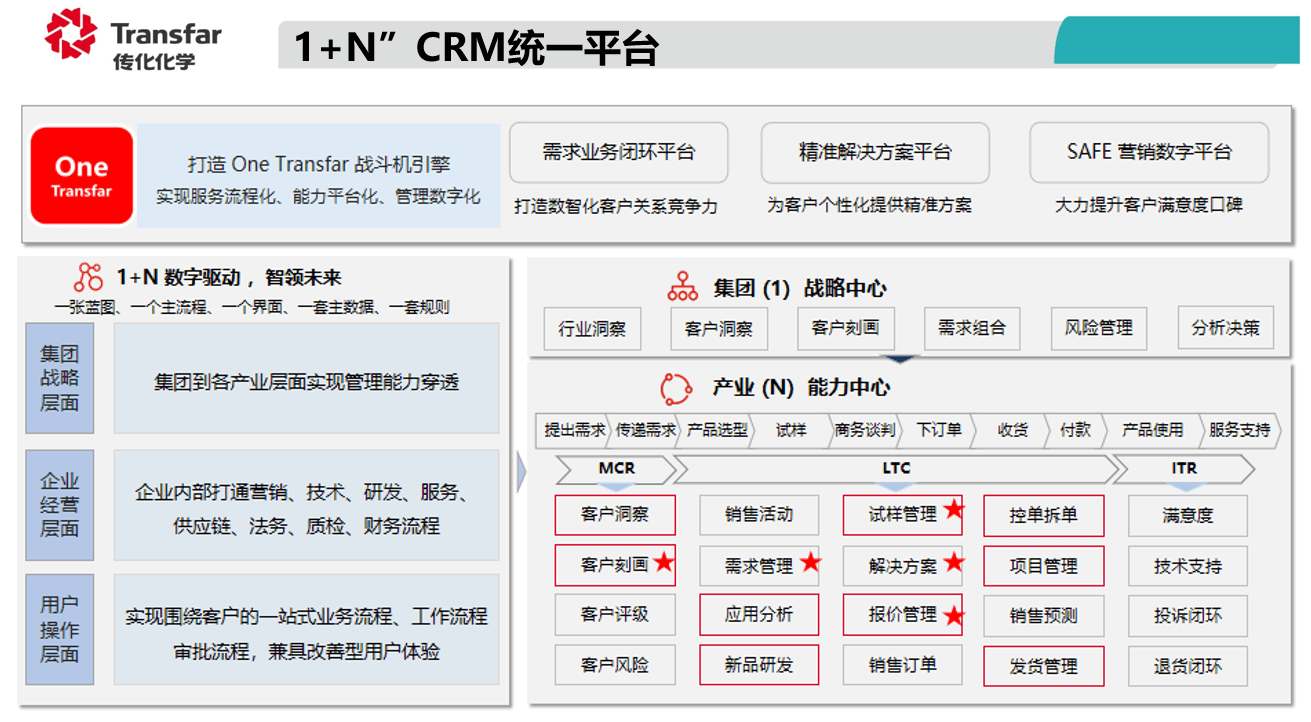Image resolution: width=1311 pixels, height=722 pixels.
Task: Open the 销售订单 box
Action: point(903,665)
